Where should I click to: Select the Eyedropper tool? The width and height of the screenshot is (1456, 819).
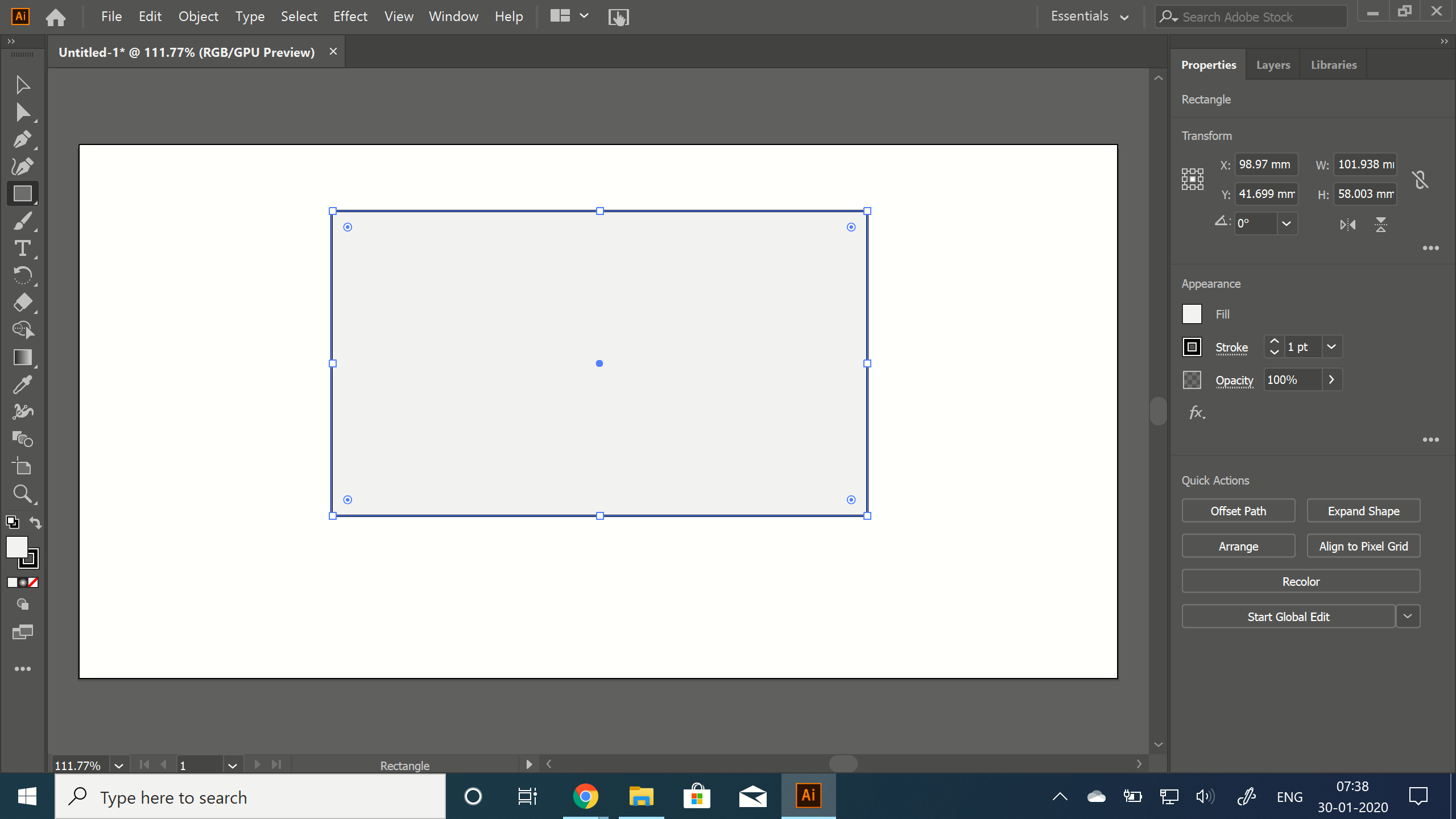point(23,384)
